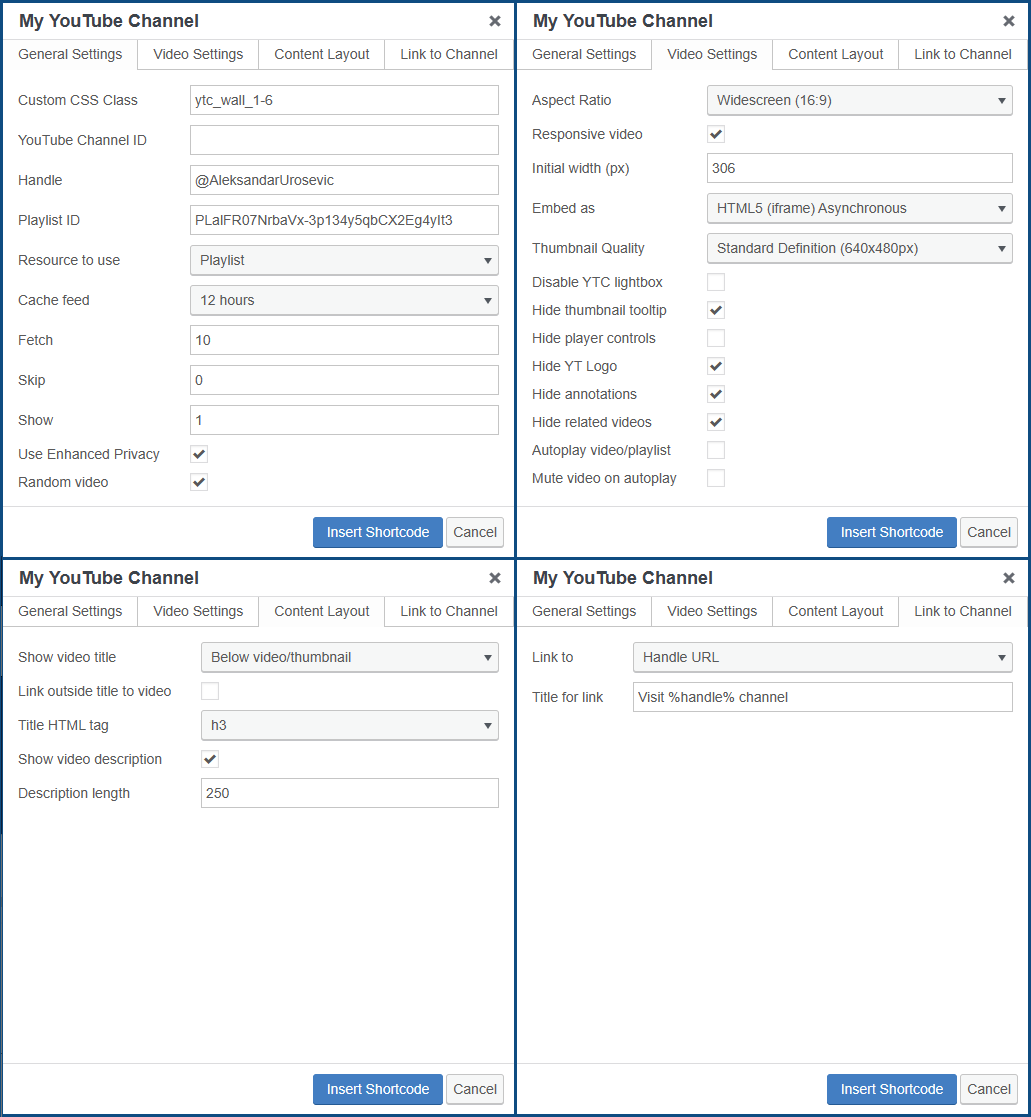
Task: Check Link outside title to video
Action: pyautogui.click(x=210, y=691)
